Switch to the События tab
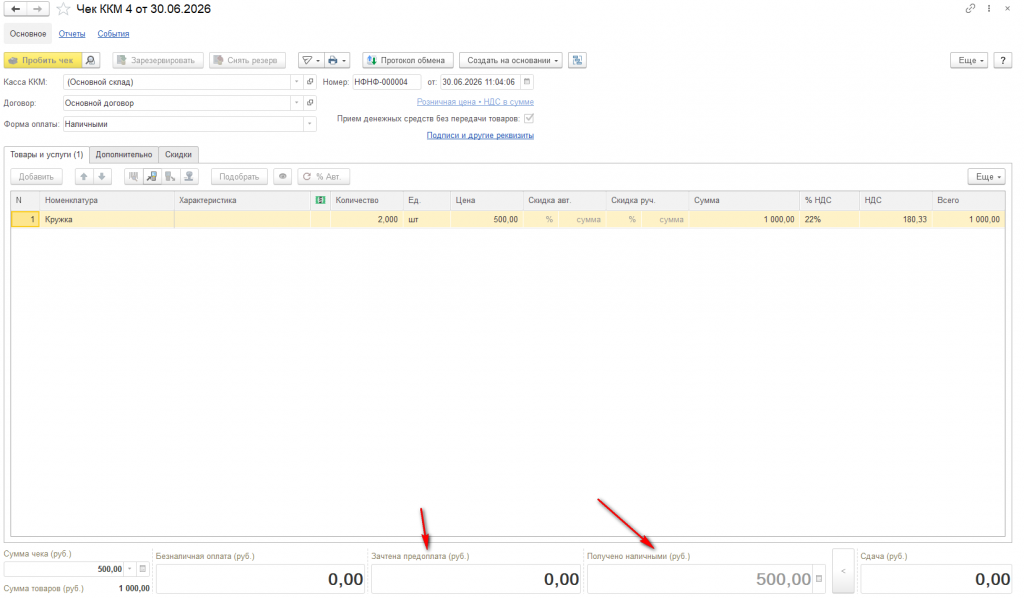 pyautogui.click(x=113, y=33)
